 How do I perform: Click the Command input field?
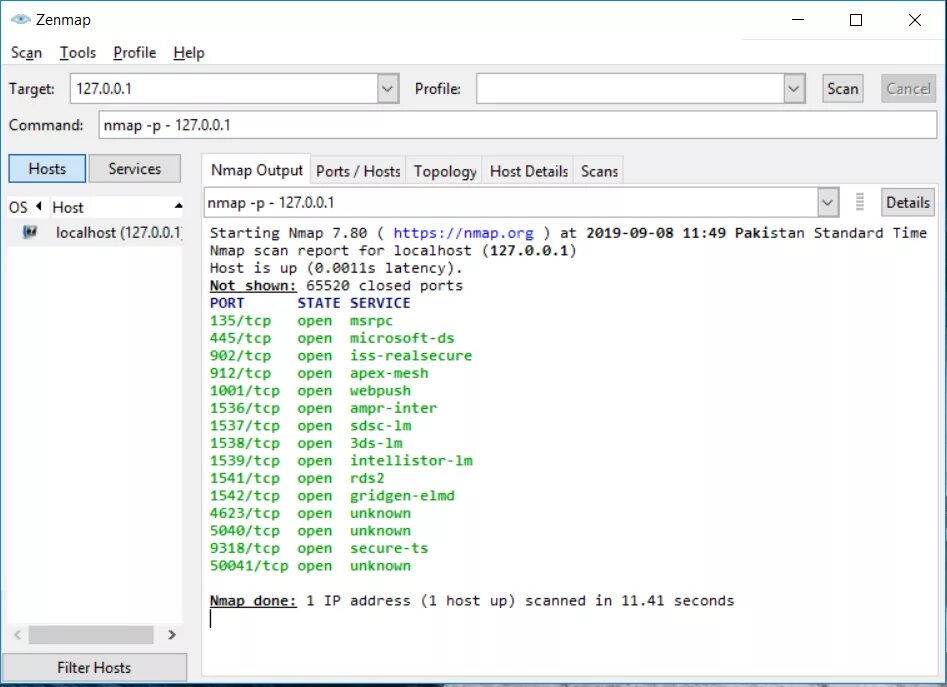(x=518, y=125)
